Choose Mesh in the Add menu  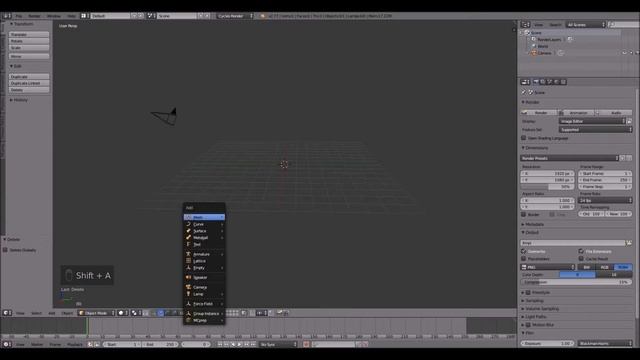coord(204,217)
